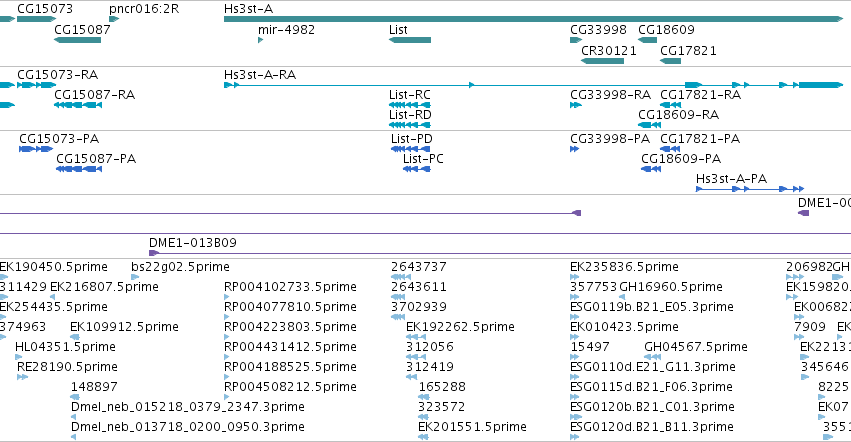Image resolution: width=851 pixels, height=442 pixels.
Task: Click the CG18609-RA transcript
Action: 649,125
